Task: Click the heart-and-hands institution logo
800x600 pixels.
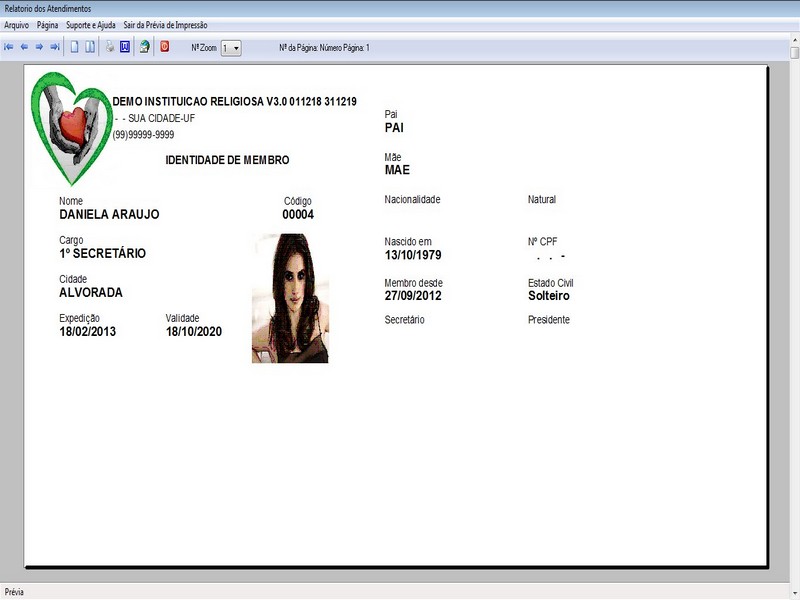Action: click(x=71, y=129)
